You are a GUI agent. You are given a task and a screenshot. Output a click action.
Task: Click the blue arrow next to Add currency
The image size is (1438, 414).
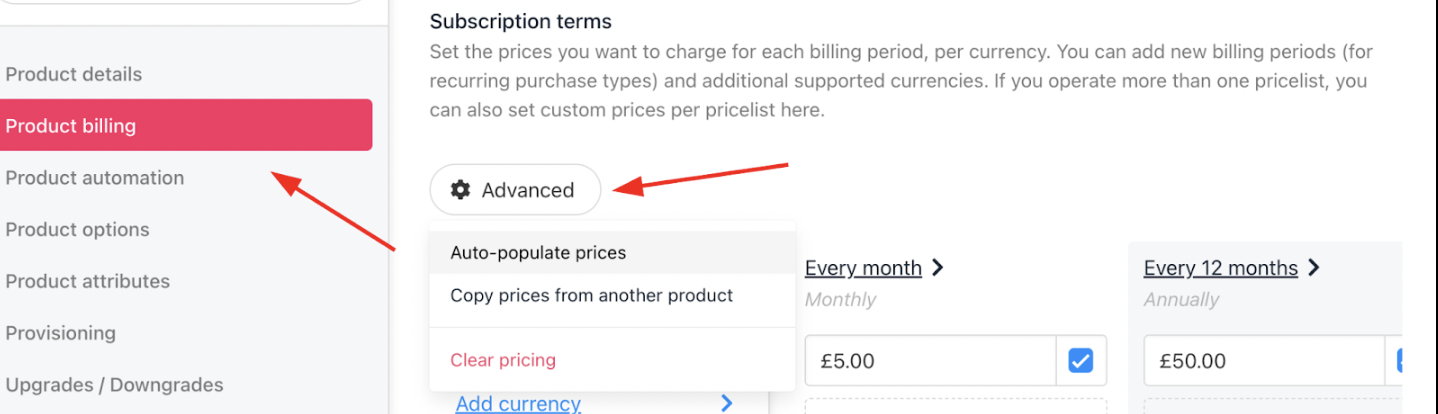[726, 403]
